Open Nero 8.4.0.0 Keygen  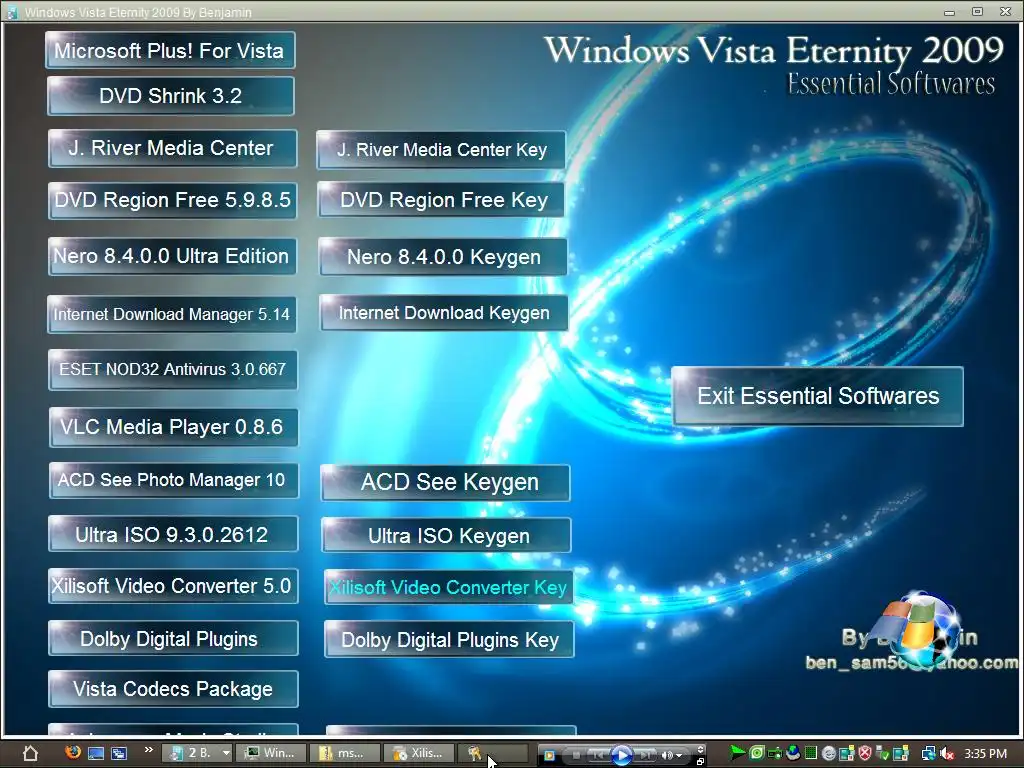(x=443, y=257)
